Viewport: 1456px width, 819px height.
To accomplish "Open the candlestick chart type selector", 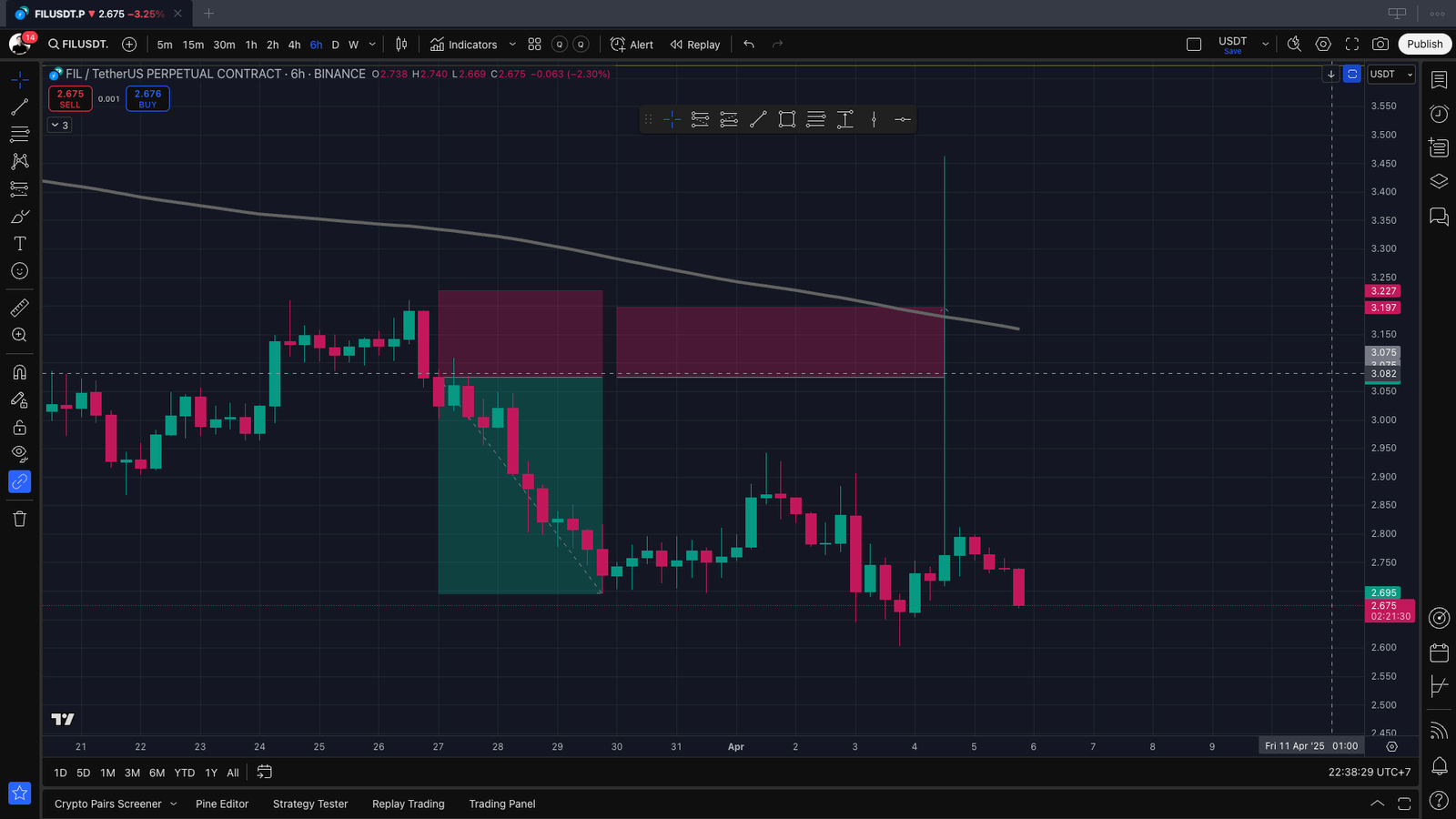I will coord(401,45).
